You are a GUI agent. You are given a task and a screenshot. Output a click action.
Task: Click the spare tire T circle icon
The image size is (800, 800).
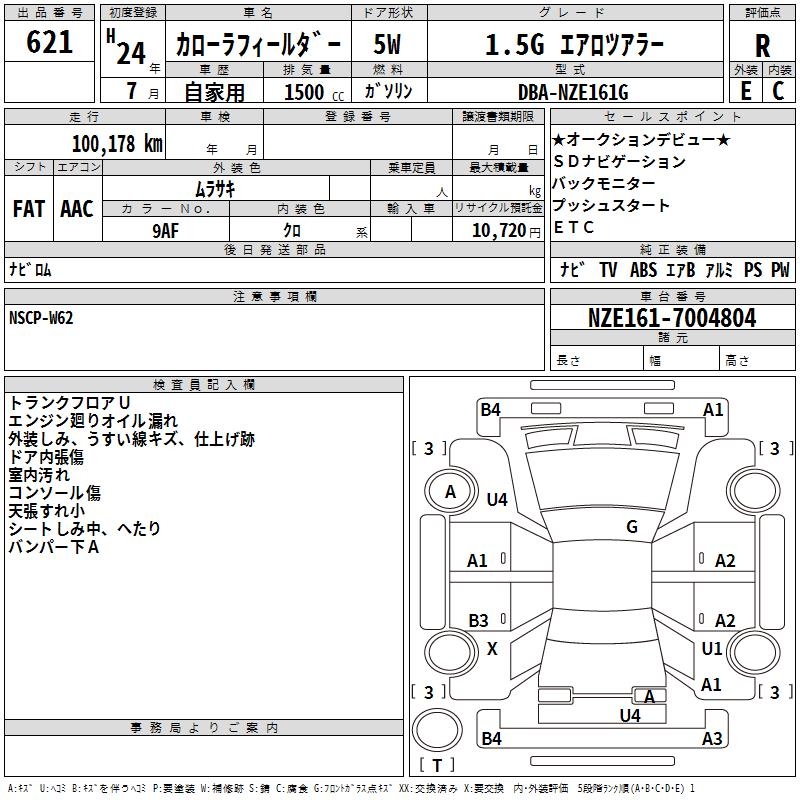[437, 730]
